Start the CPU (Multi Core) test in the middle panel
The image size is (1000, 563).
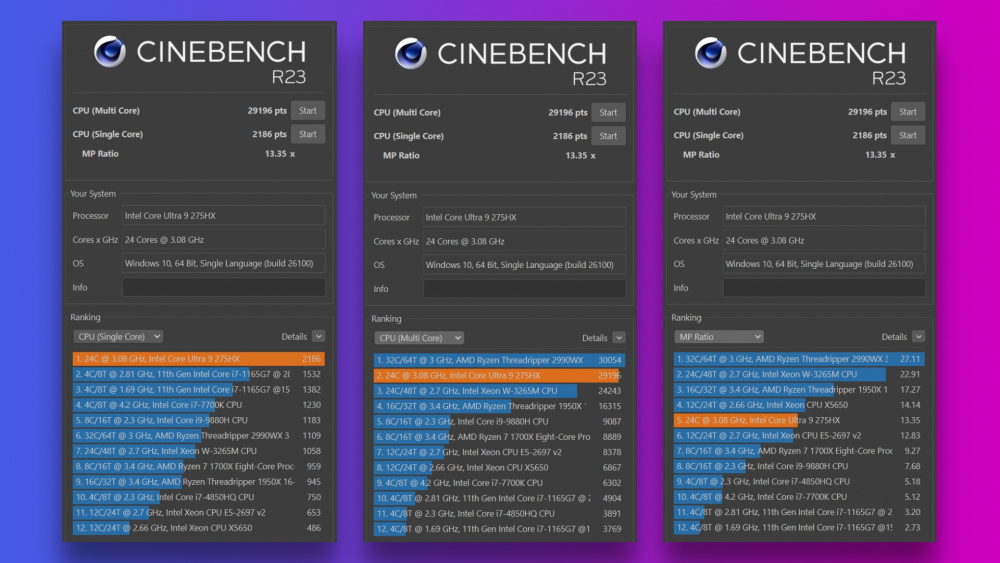click(608, 112)
